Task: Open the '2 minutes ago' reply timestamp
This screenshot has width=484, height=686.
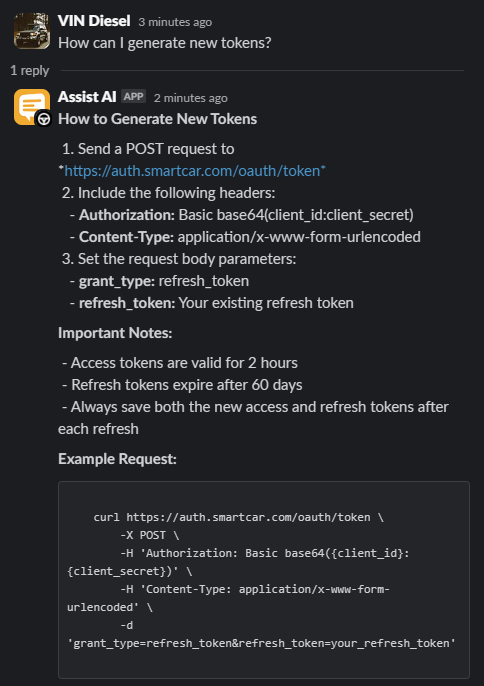Action: [x=190, y=98]
